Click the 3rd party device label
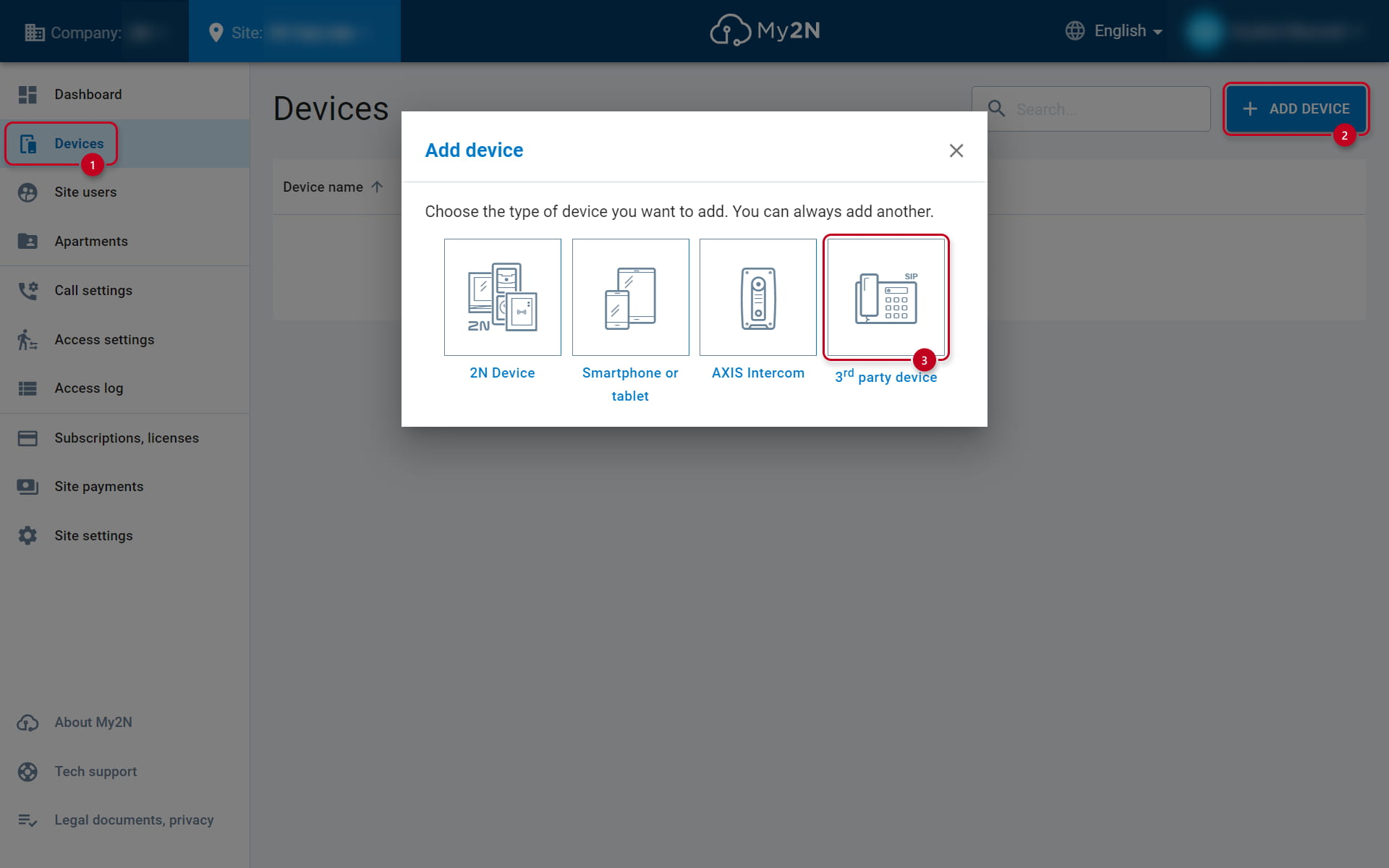The width and height of the screenshot is (1389, 868). tap(885, 376)
